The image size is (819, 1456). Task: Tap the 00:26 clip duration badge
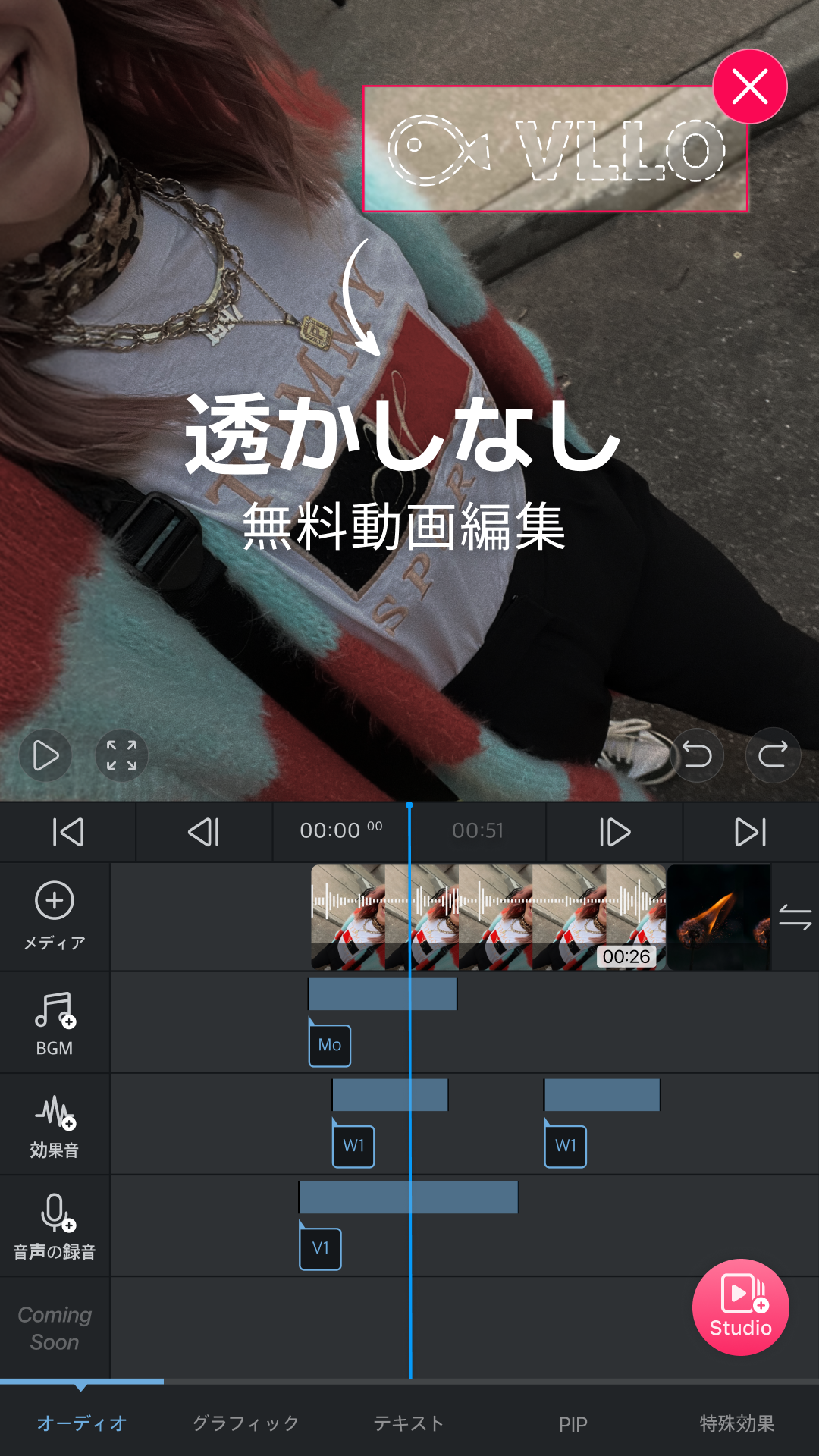coord(626,956)
